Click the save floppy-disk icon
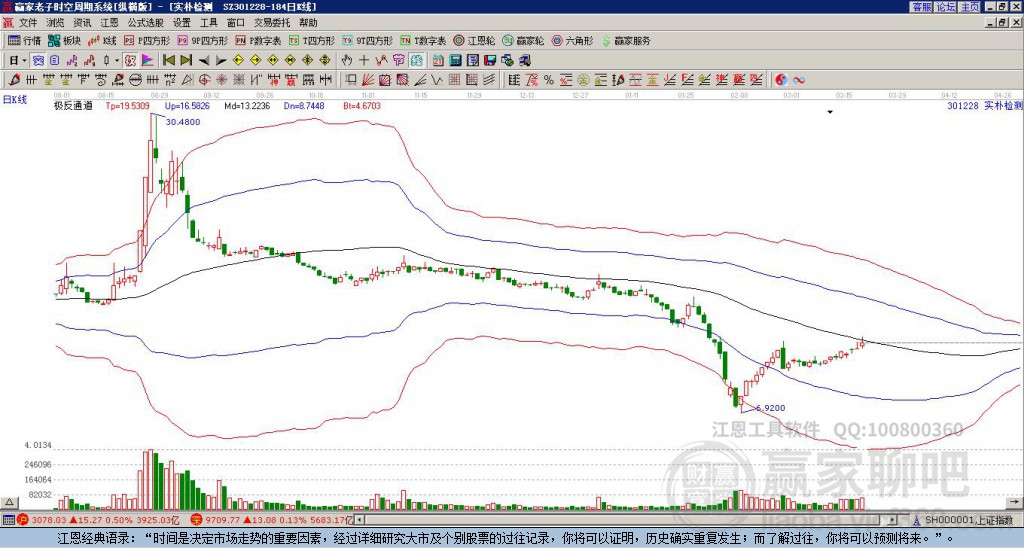 pyautogui.click(x=490, y=61)
